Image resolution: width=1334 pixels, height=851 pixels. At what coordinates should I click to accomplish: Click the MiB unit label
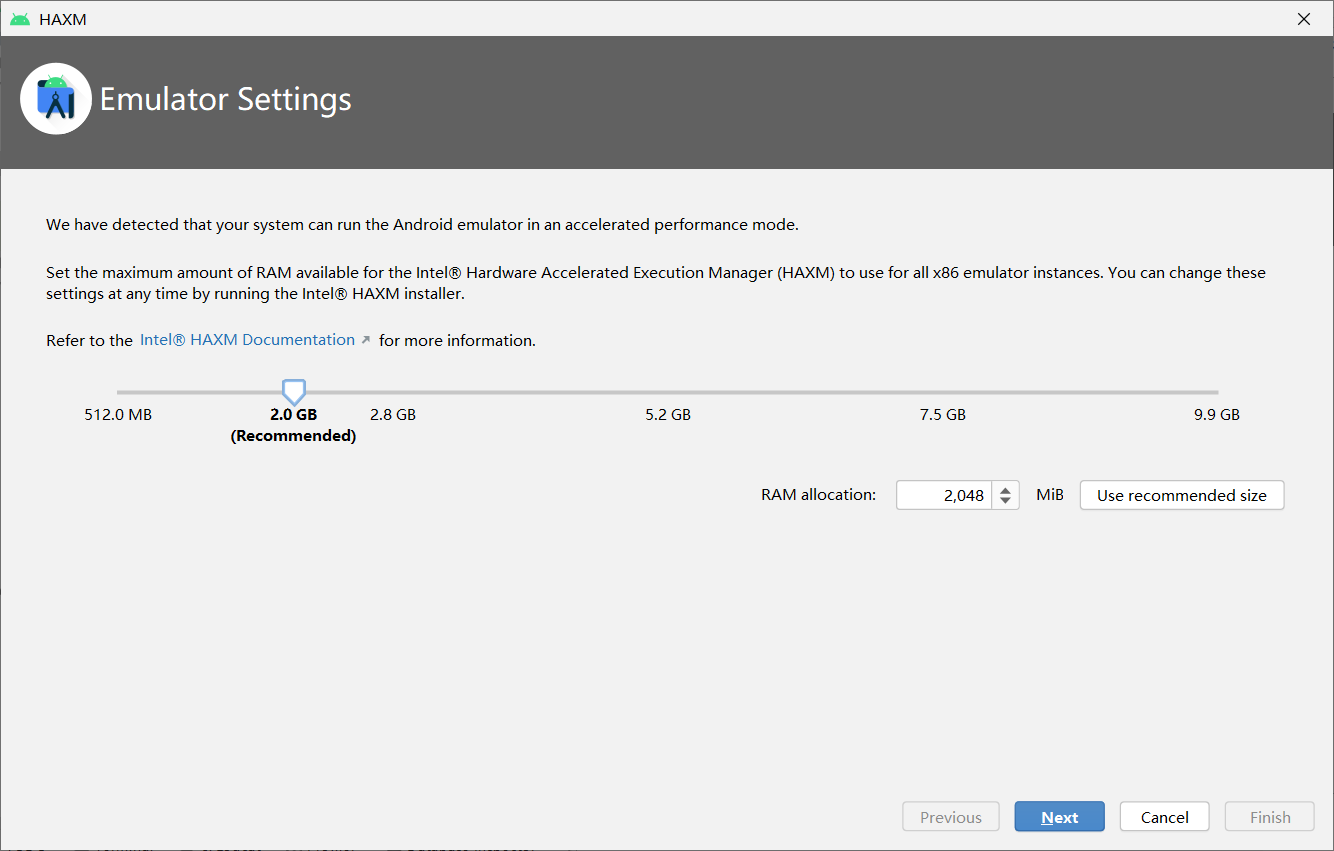tap(1050, 495)
